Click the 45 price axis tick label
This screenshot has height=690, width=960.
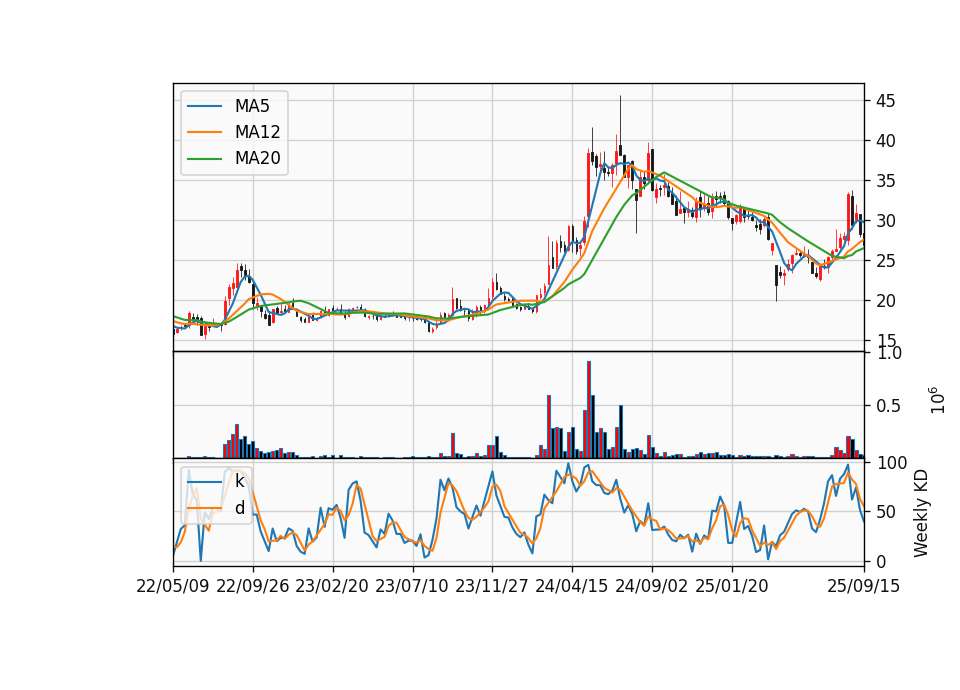pos(885,101)
